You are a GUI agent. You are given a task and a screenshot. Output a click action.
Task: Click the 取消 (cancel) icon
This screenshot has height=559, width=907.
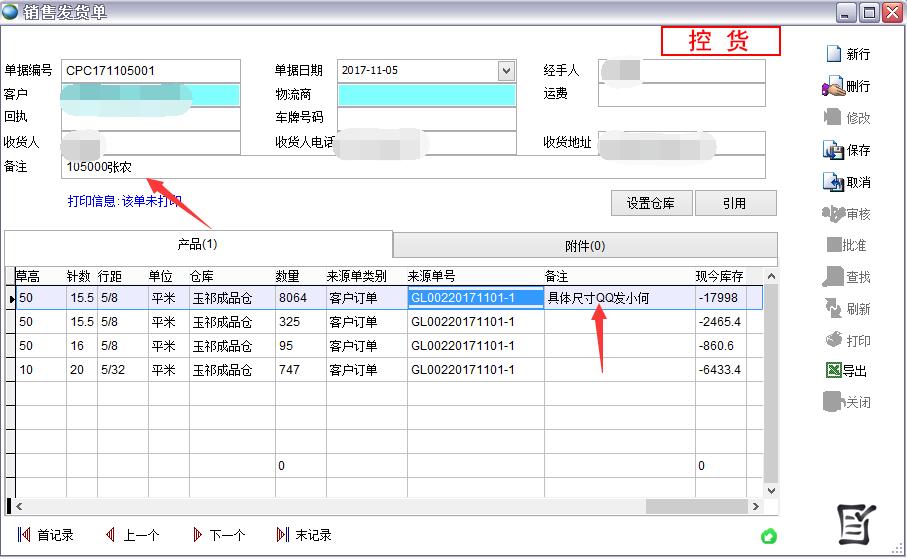tap(833, 182)
